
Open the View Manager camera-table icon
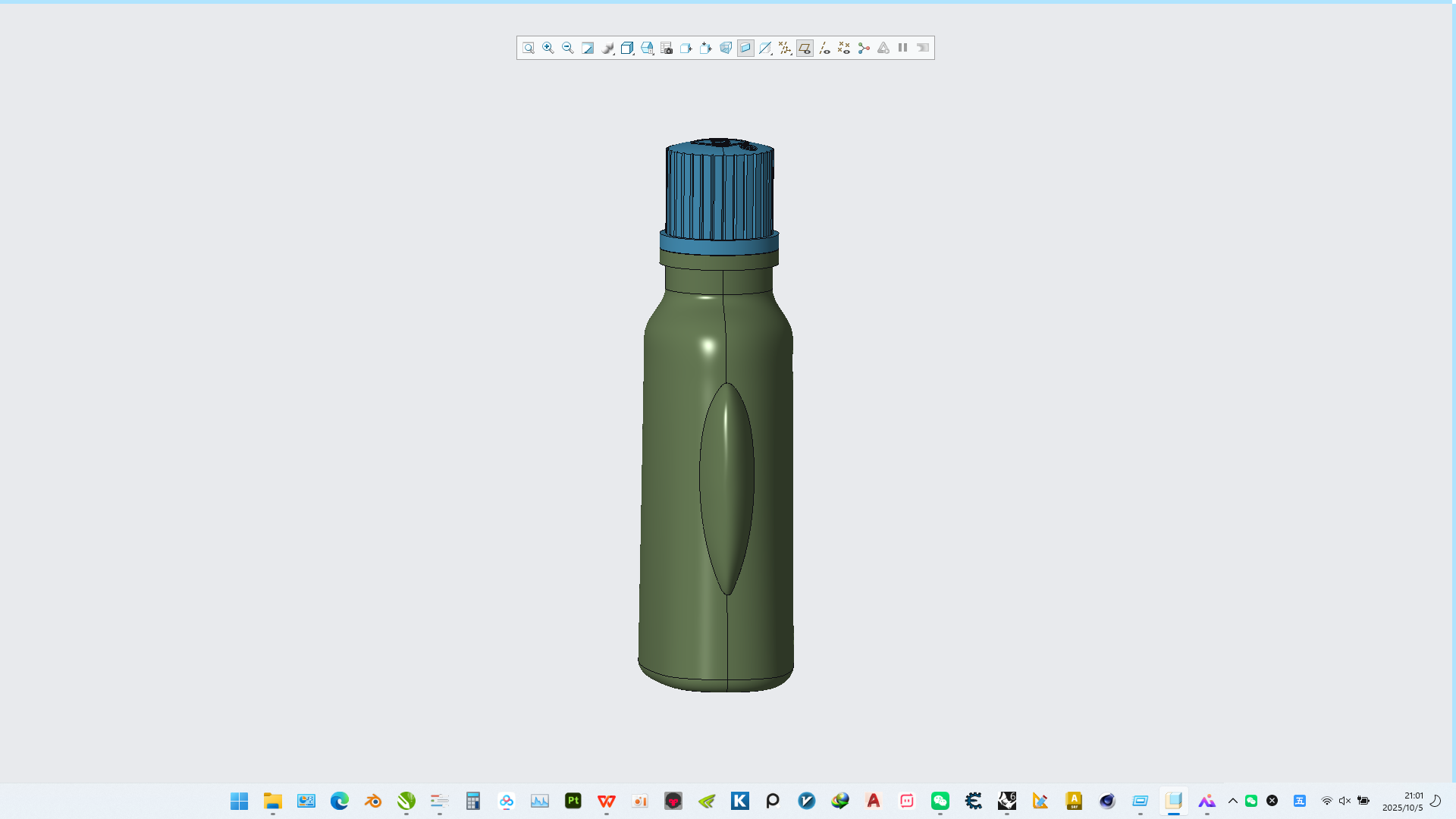[x=667, y=48]
